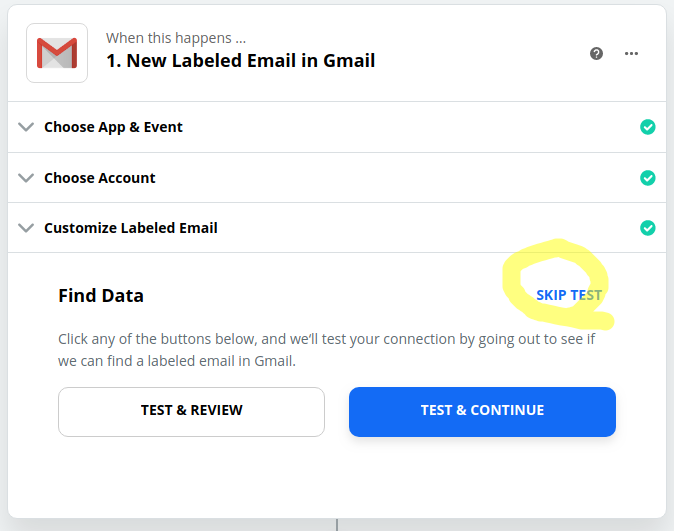This screenshot has width=674, height=531.
Task: Click the Gmail app icon
Action: click(57, 53)
